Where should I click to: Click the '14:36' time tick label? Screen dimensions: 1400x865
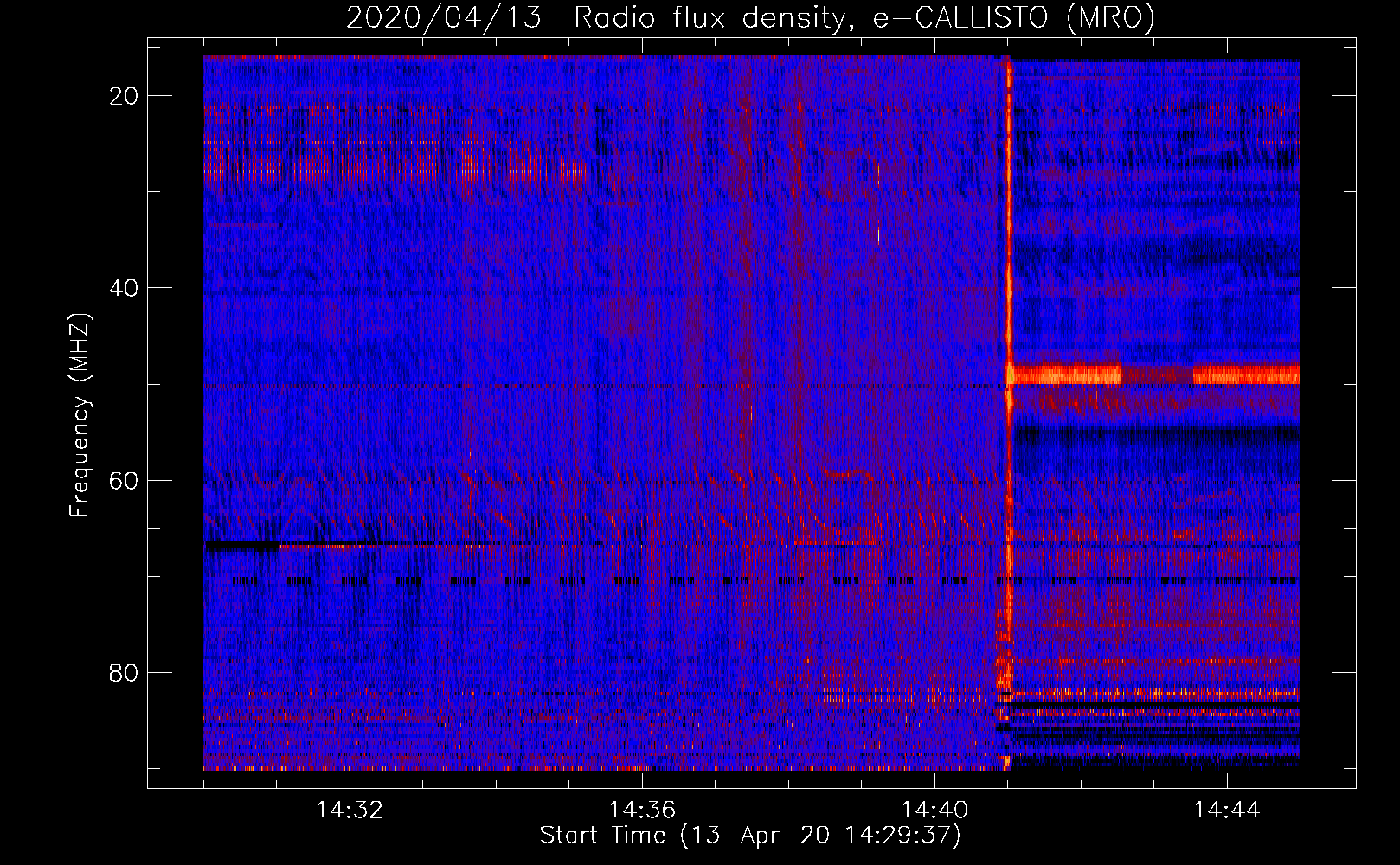(x=642, y=811)
